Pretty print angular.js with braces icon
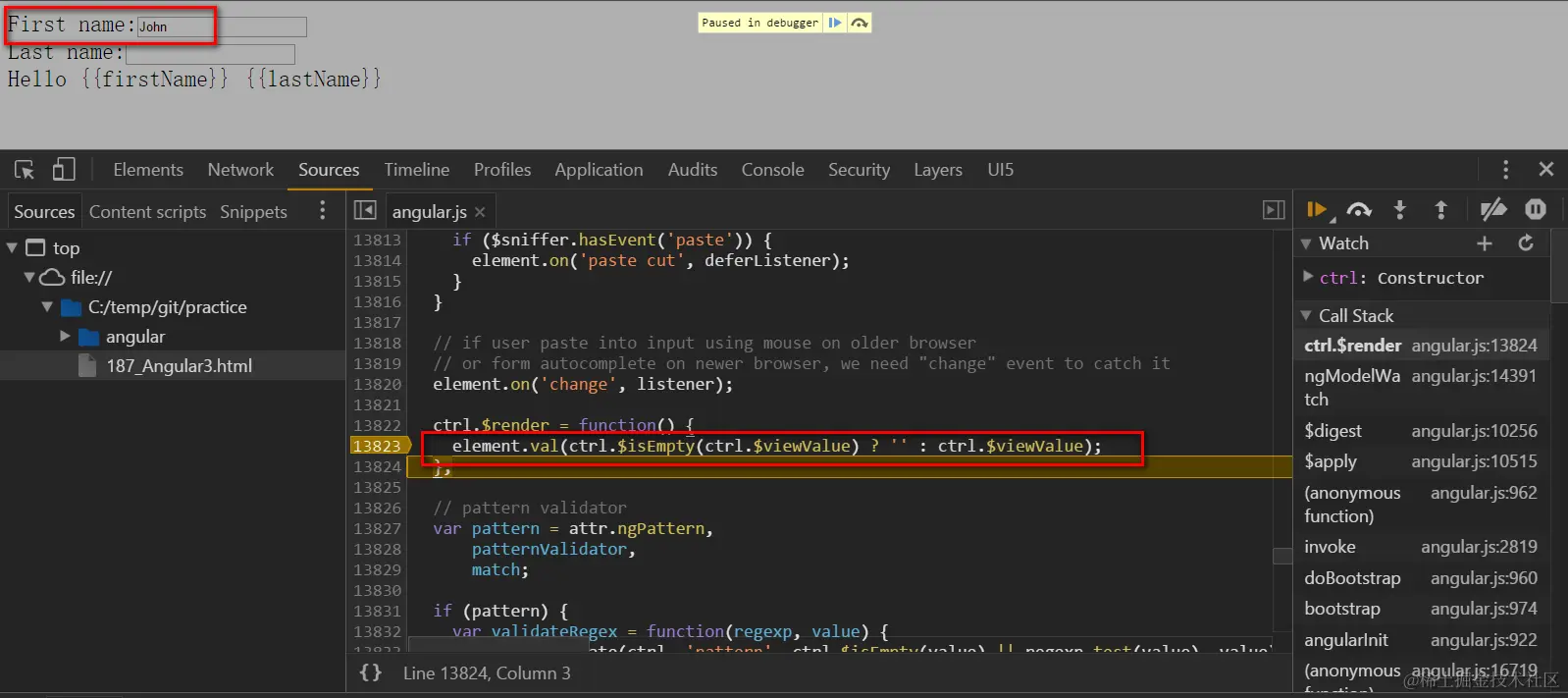The width and height of the screenshot is (1568, 698). [x=370, y=672]
